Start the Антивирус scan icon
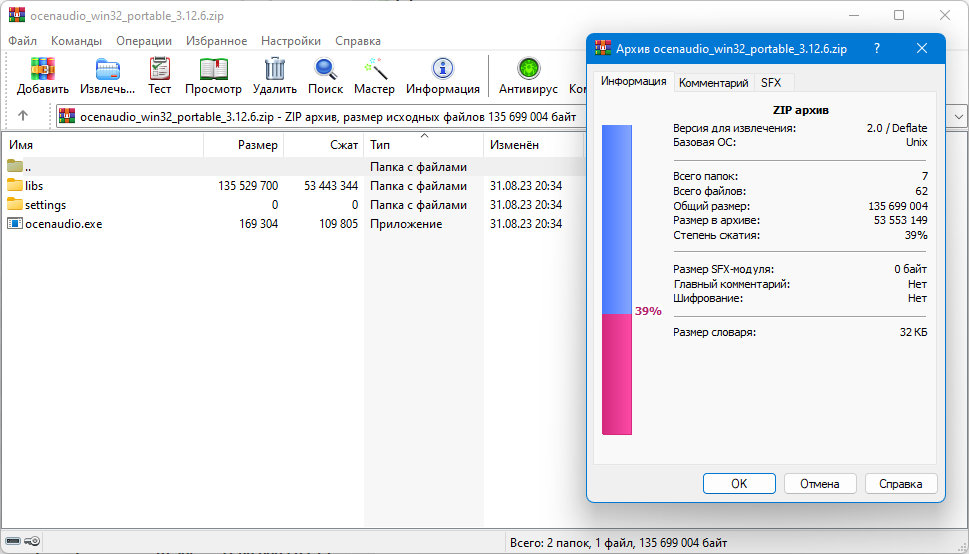The image size is (969, 554). click(x=528, y=69)
